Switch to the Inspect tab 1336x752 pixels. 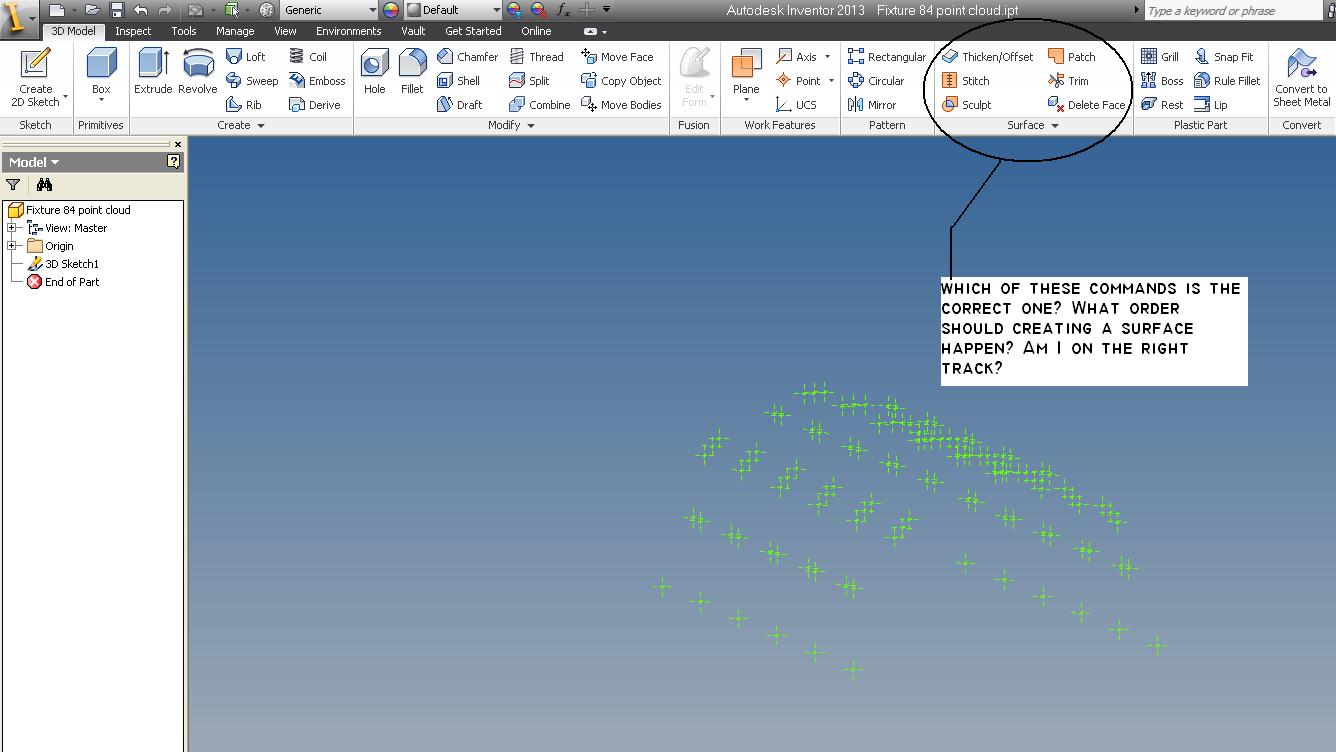tap(133, 31)
